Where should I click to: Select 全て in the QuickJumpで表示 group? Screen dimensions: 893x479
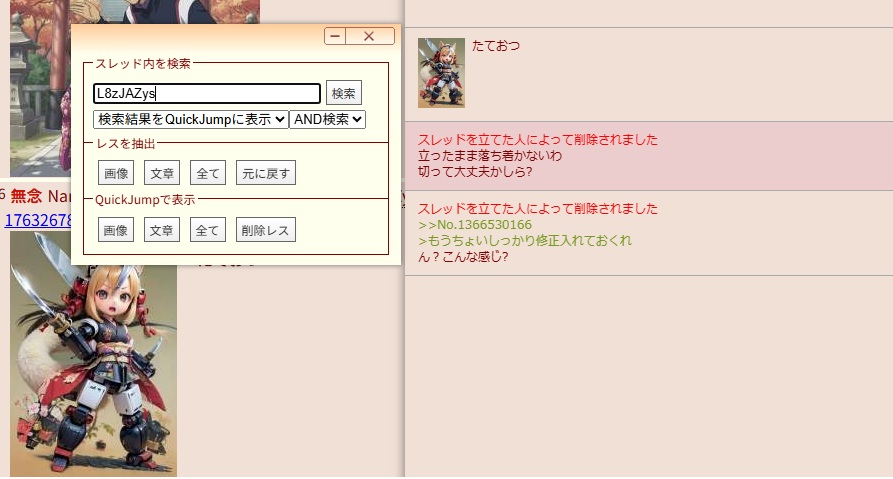pos(208,230)
